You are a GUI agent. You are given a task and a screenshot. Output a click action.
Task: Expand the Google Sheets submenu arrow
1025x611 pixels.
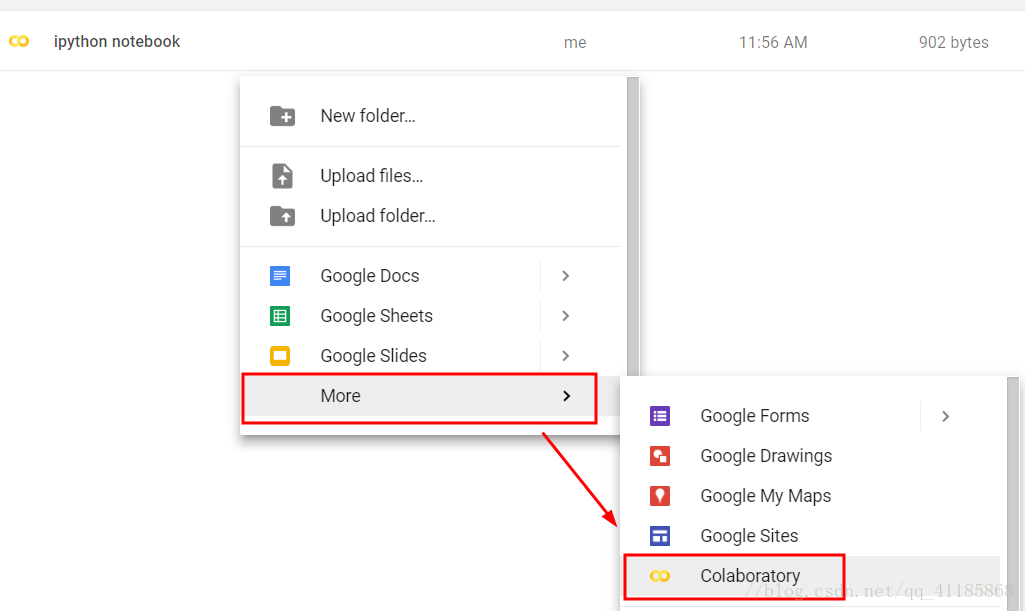[x=565, y=316]
